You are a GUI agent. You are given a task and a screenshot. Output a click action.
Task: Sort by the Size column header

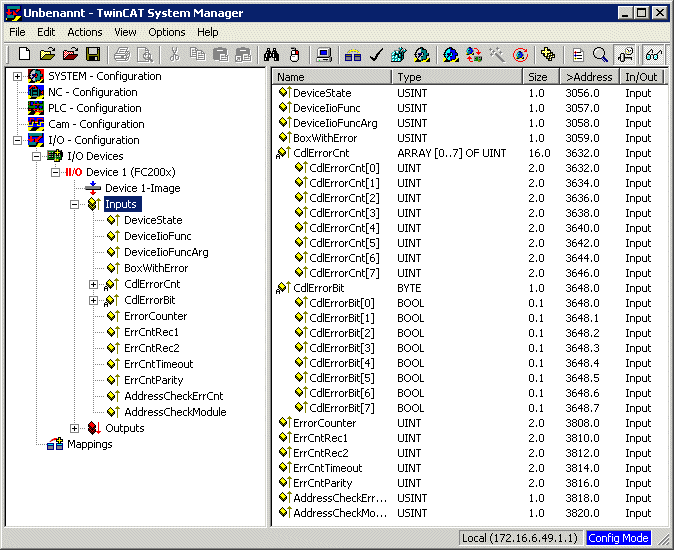click(541, 77)
